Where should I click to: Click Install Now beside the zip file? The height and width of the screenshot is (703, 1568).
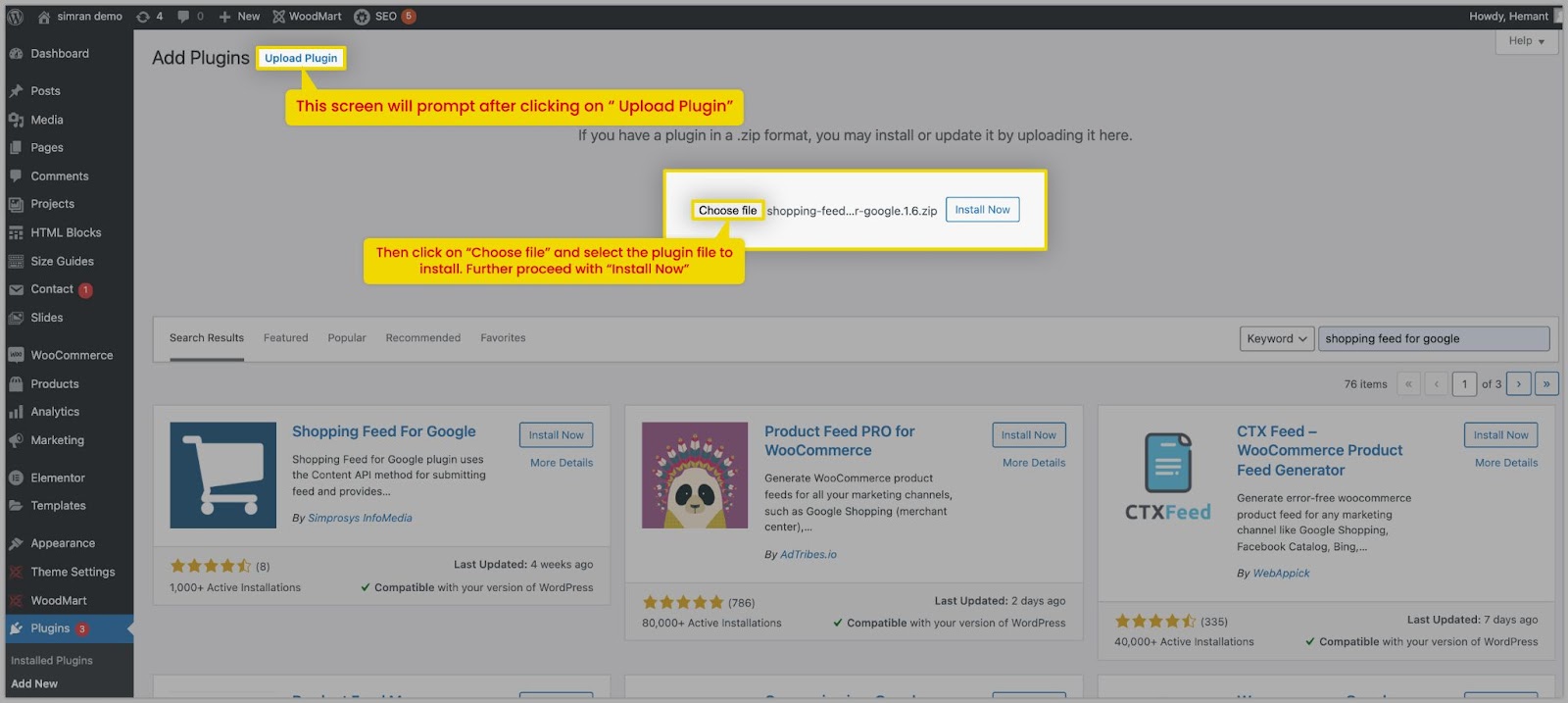[982, 210]
